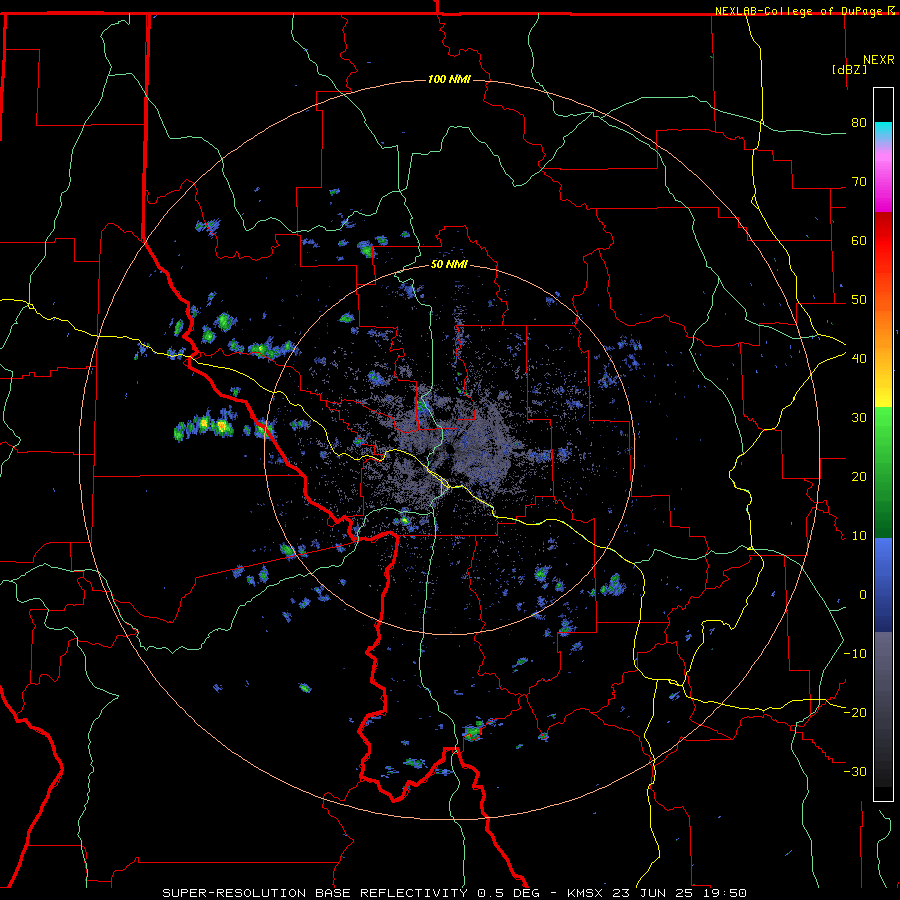This screenshot has width=900, height=900.
Task: Click the 30 value on dBZ scale
Action: 859,417
